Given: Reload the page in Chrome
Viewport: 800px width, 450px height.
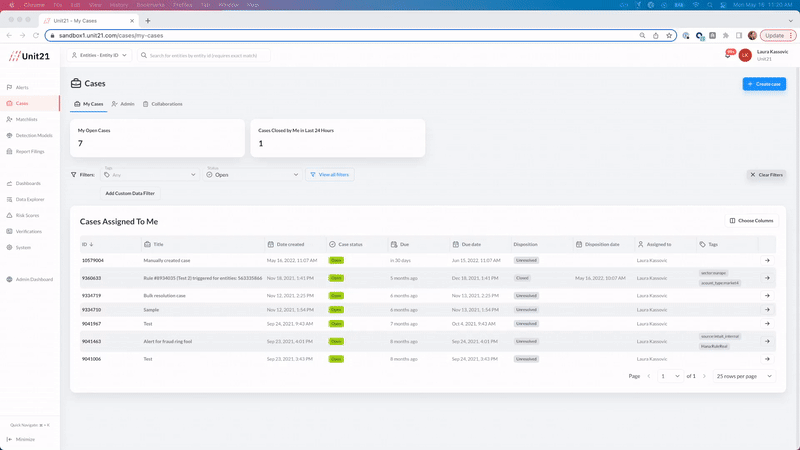Looking at the screenshot, I should coord(36,35).
